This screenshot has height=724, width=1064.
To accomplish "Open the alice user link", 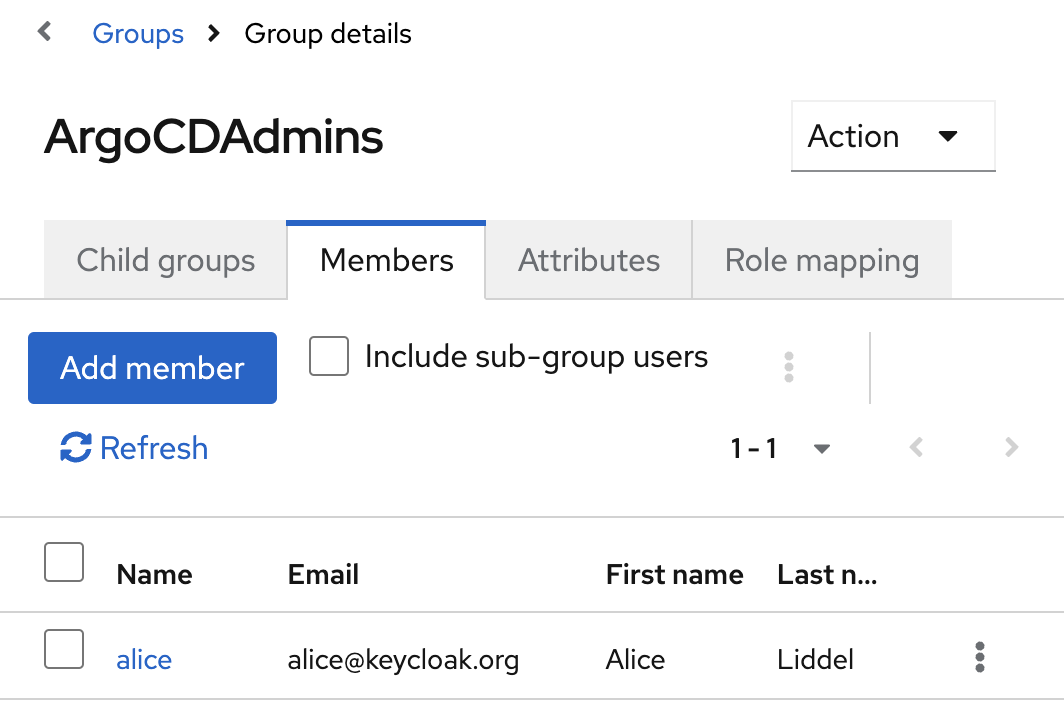I will tap(144, 660).
